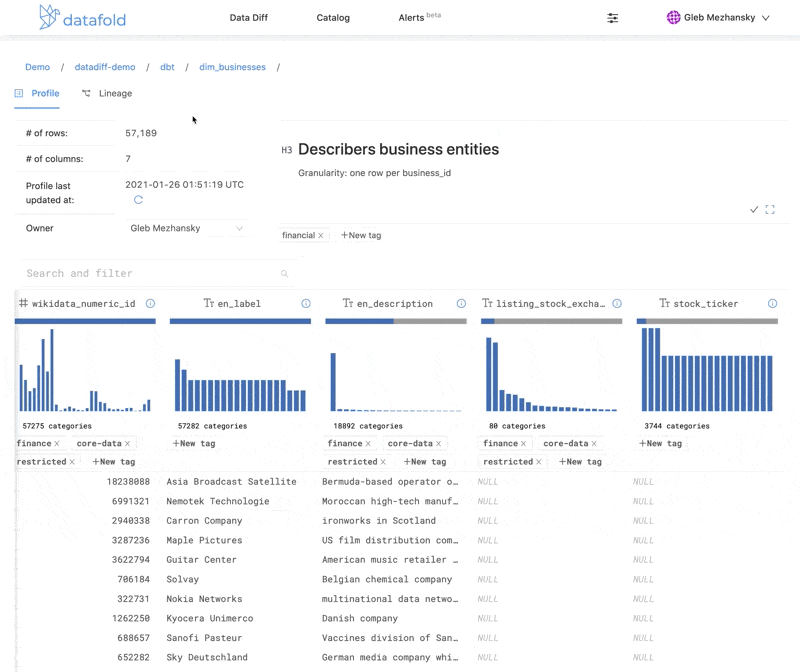The height and width of the screenshot is (672, 800).
Task: Click the Granularity description text
Action: [374, 173]
